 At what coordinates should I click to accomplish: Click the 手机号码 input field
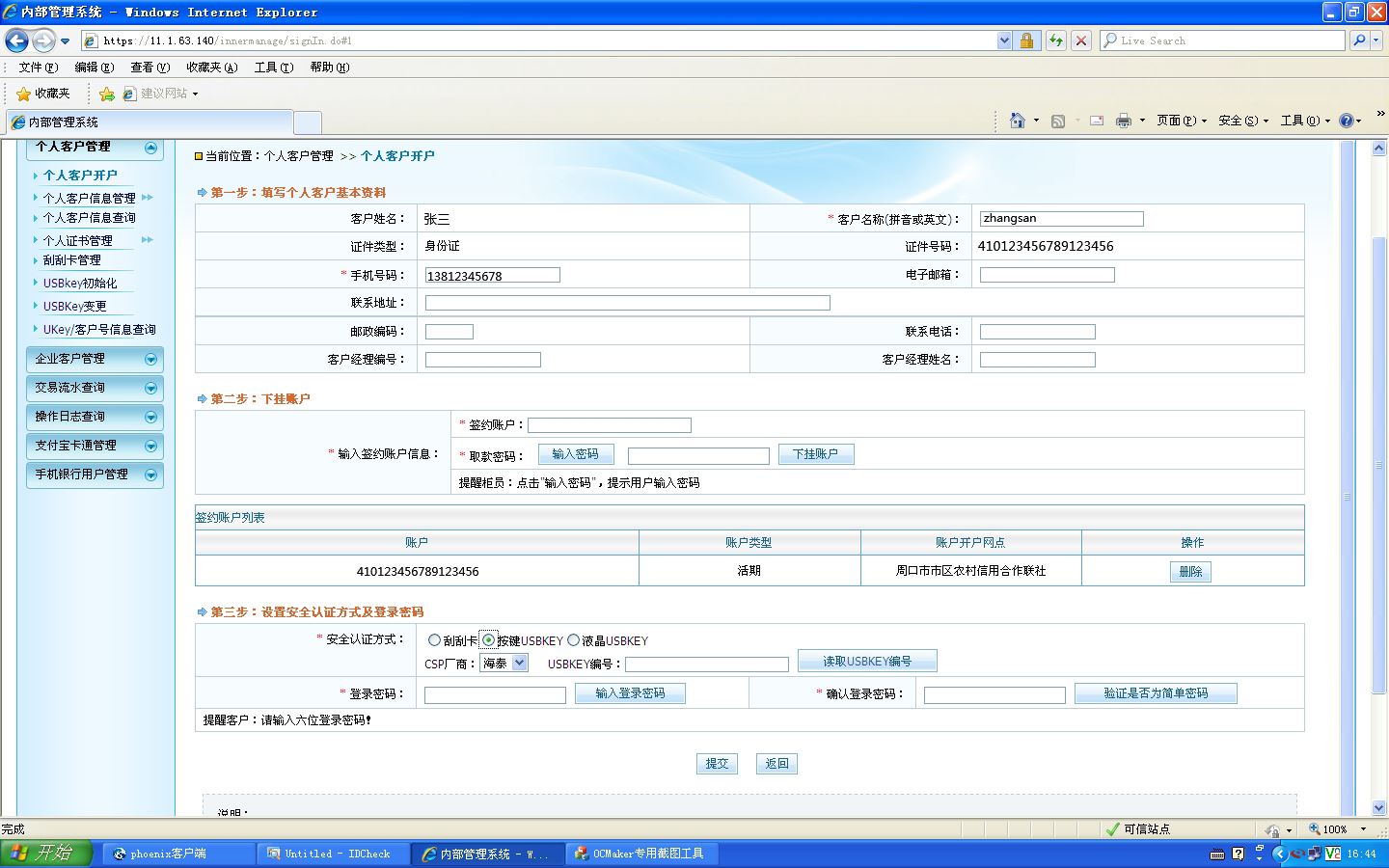coord(493,275)
